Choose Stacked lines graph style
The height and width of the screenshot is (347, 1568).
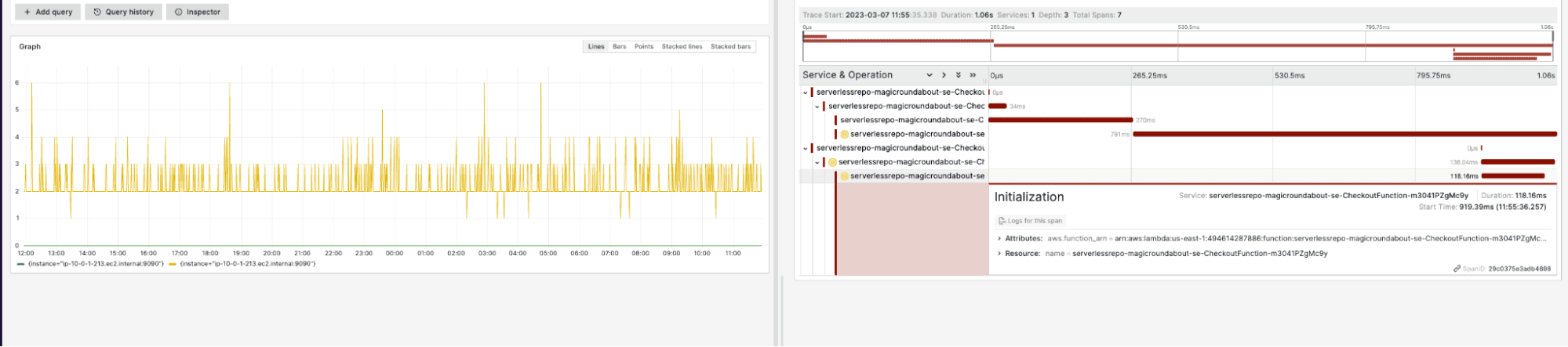point(682,47)
